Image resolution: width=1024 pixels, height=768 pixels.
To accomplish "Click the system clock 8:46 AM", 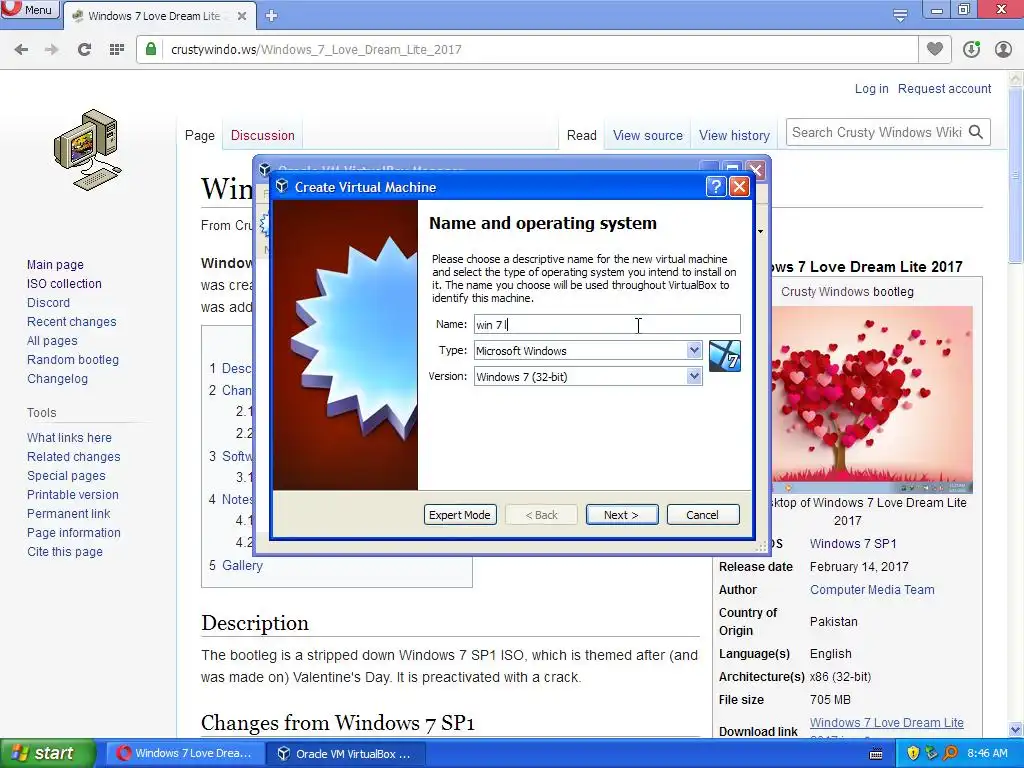I will click(987, 753).
